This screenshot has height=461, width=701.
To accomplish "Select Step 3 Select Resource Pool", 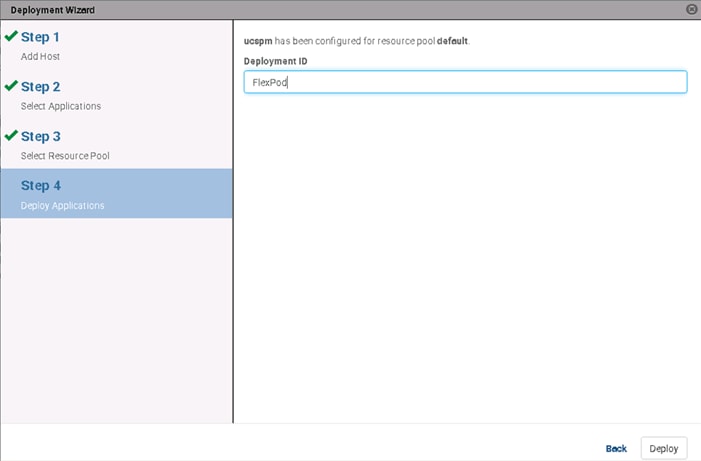I will pyautogui.click(x=116, y=144).
